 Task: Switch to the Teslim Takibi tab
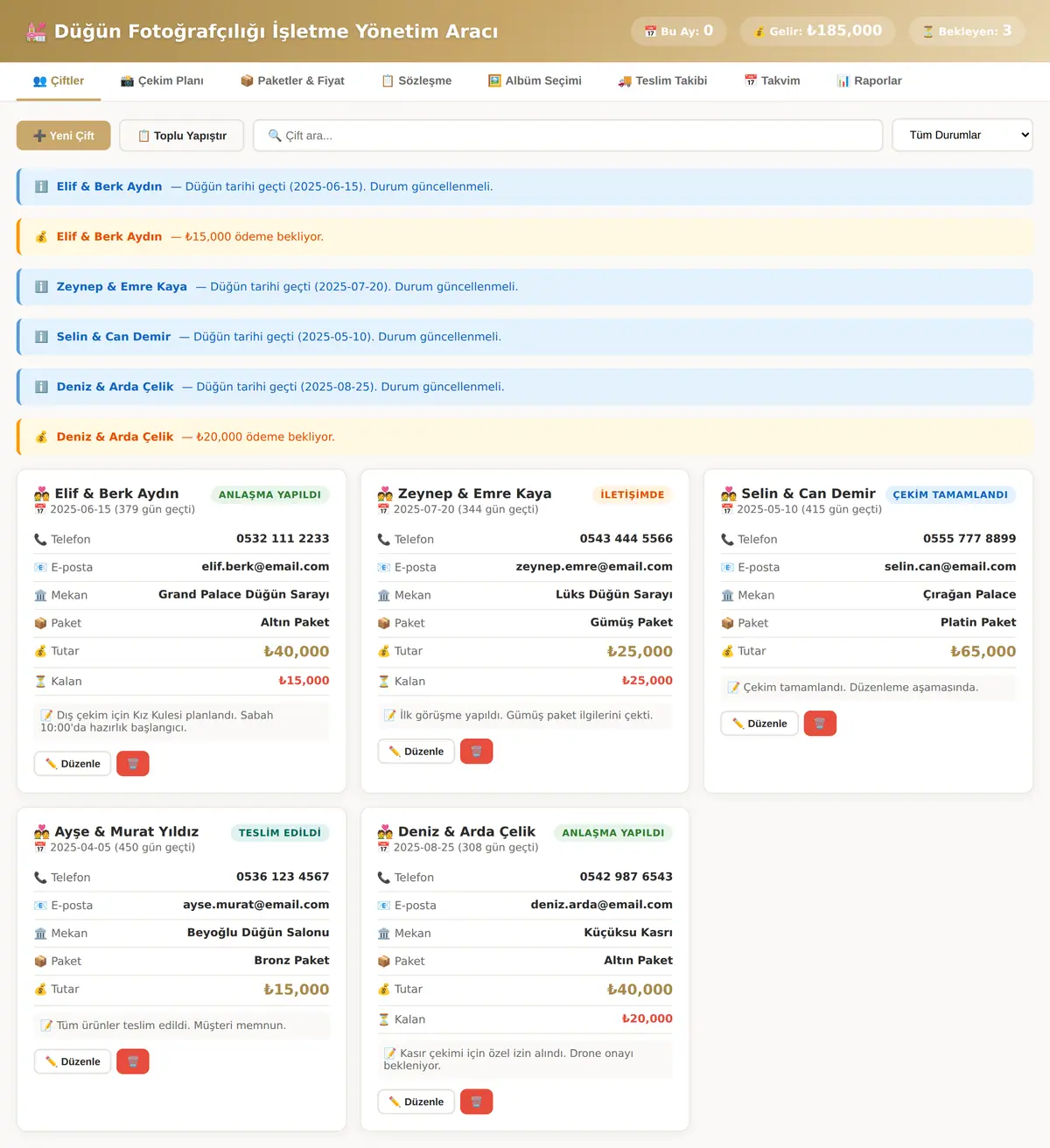[662, 80]
